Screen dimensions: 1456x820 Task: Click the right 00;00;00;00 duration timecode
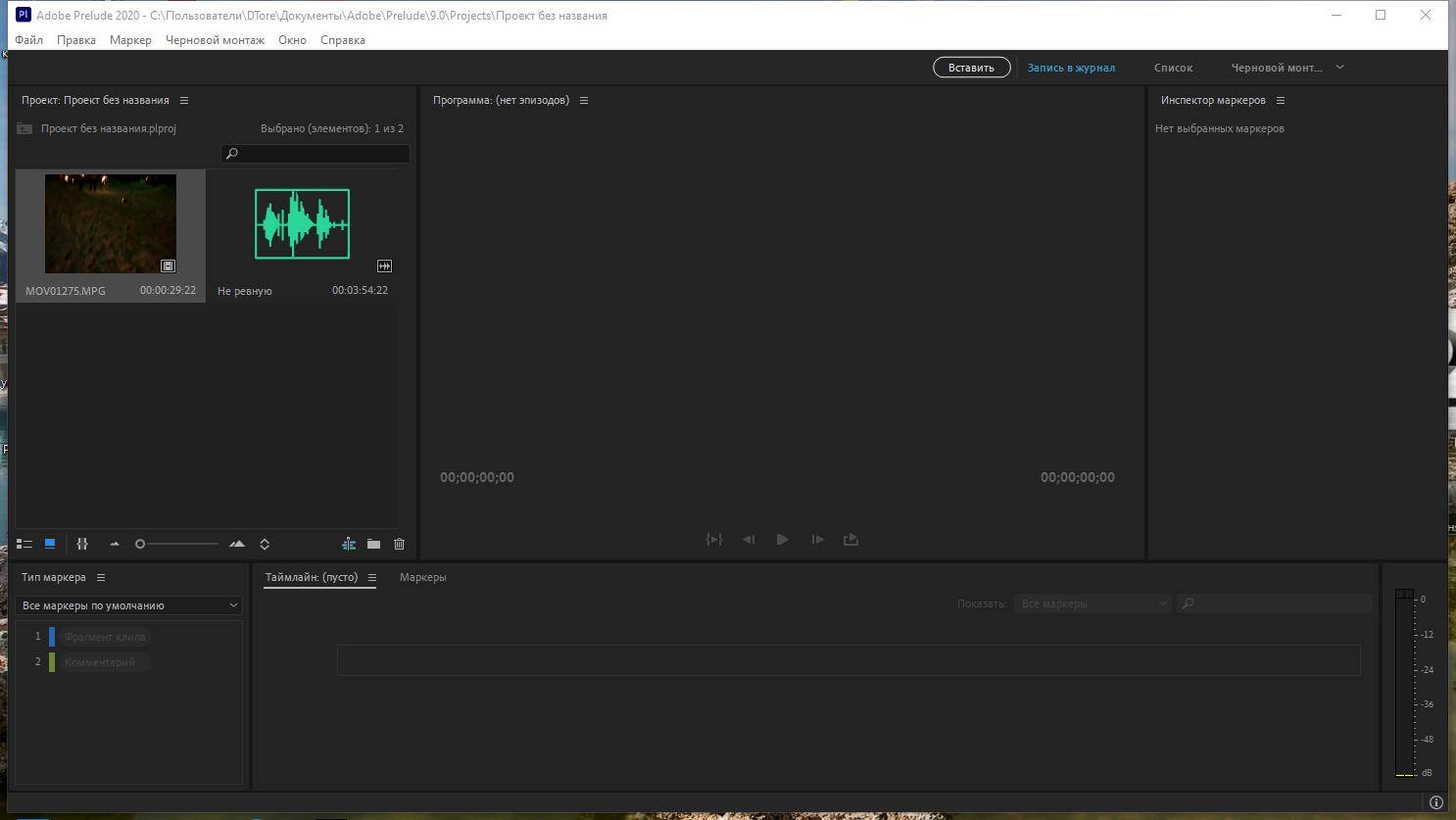pos(1078,477)
